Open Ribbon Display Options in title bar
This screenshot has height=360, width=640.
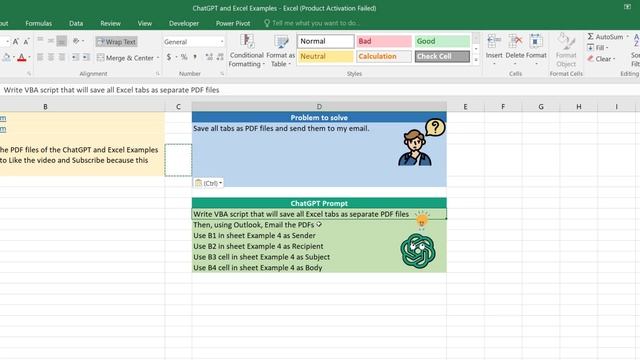(627, 7)
